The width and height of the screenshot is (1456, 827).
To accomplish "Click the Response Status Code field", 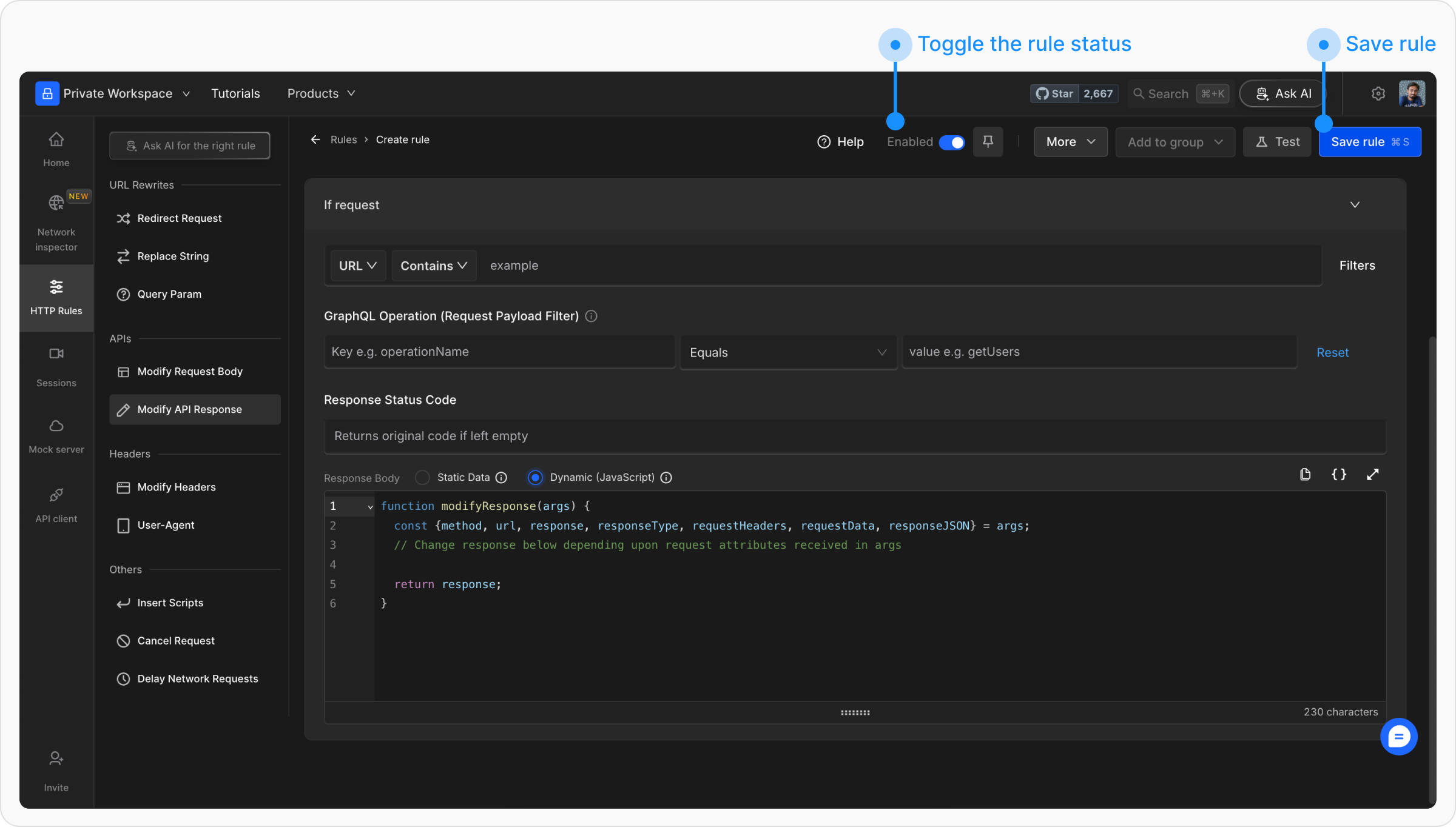I will click(x=854, y=436).
